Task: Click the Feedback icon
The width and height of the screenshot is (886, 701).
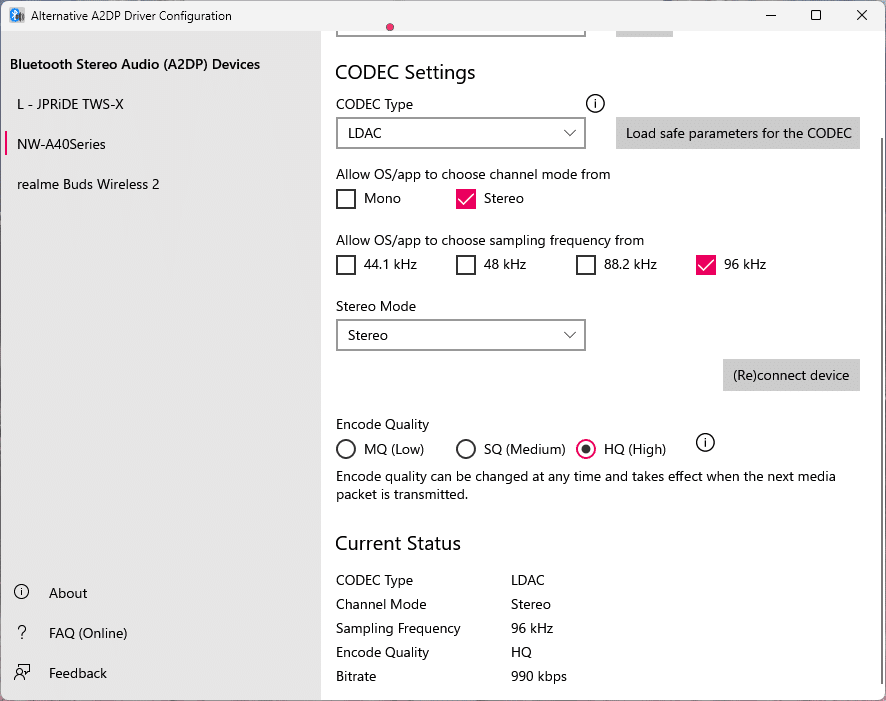Action: (x=21, y=672)
